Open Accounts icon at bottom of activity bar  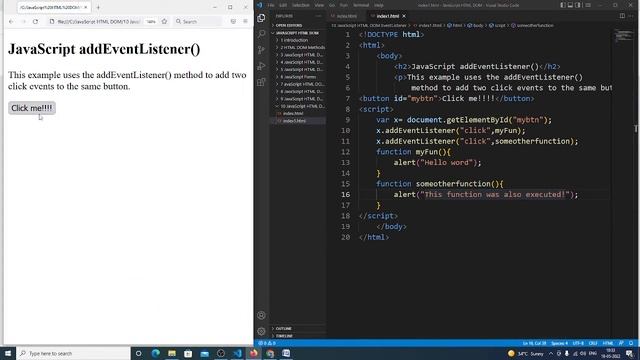(261, 315)
